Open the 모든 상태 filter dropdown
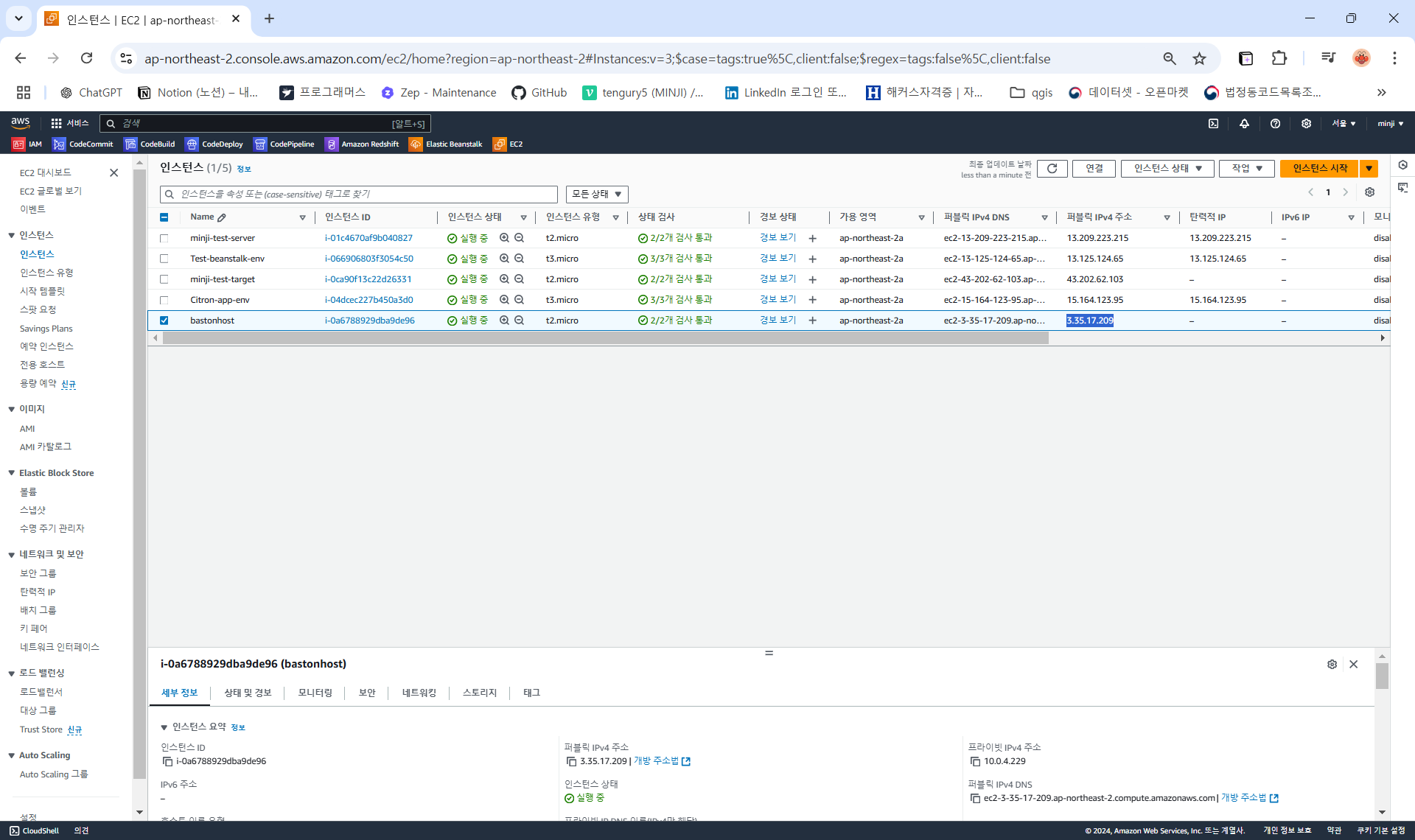This screenshot has width=1415, height=840. (x=596, y=195)
